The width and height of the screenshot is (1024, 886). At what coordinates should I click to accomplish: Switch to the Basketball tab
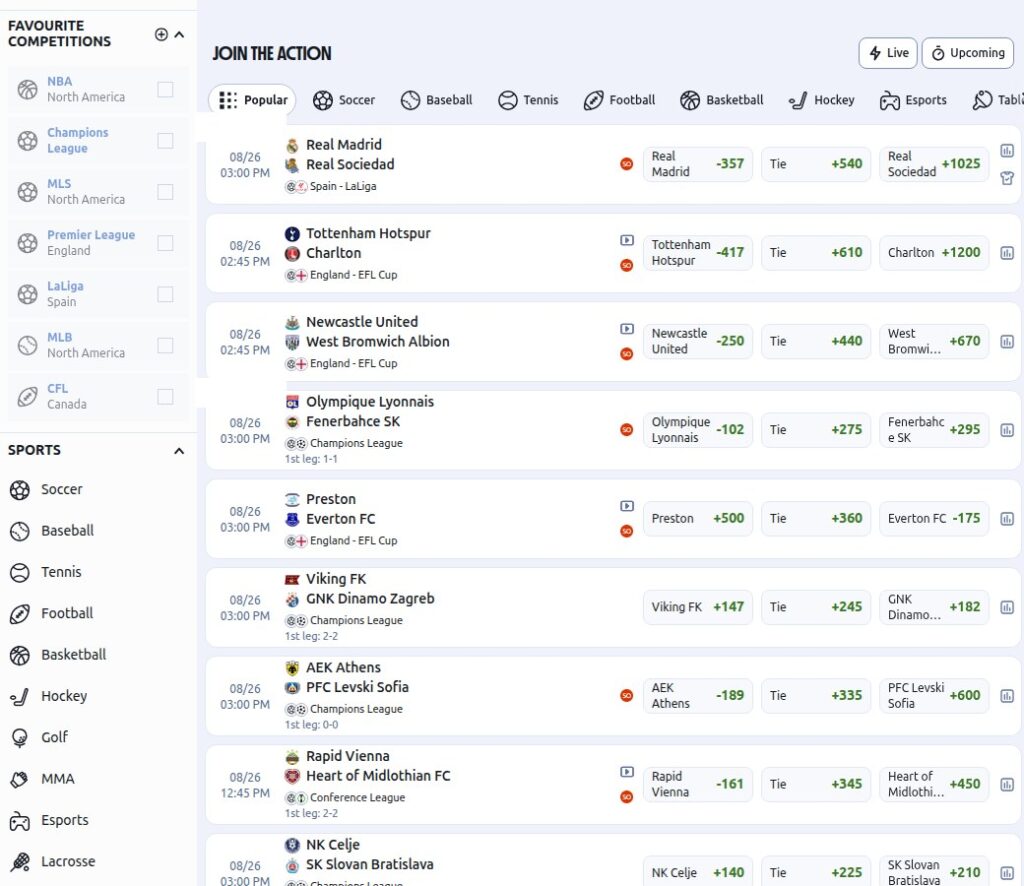pyautogui.click(x=721, y=100)
